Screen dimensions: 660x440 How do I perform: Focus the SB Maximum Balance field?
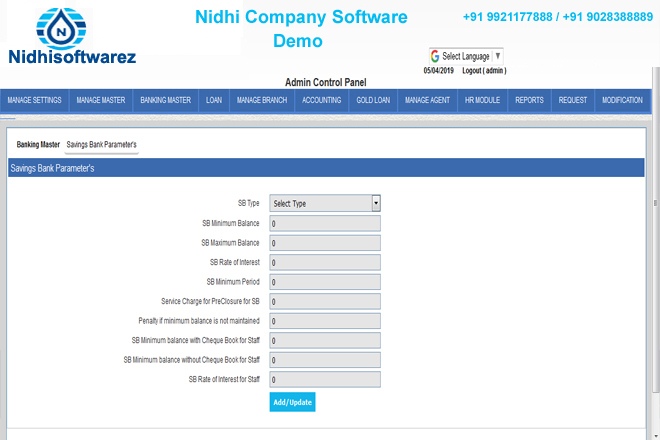325,243
